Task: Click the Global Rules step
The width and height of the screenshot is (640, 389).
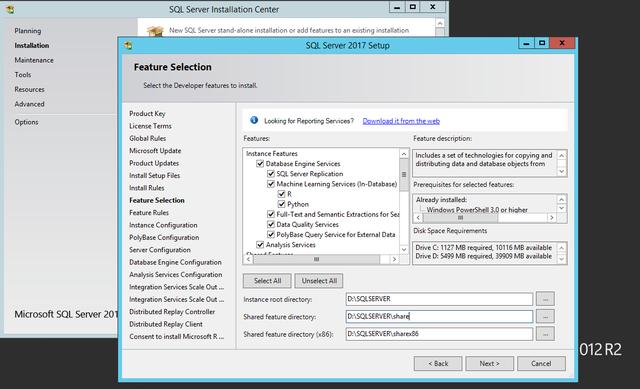Action: (x=147, y=138)
